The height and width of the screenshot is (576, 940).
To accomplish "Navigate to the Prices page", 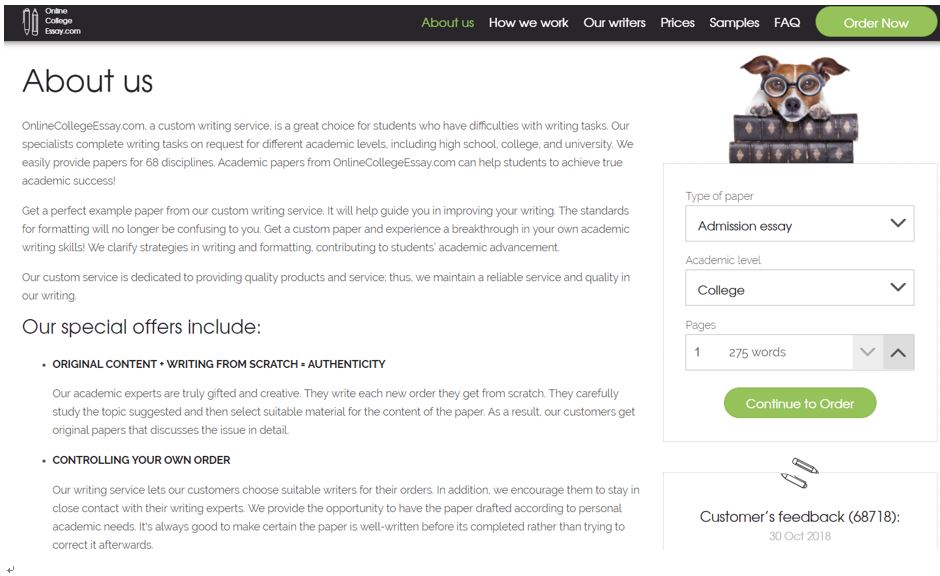I will pyautogui.click(x=677, y=22).
